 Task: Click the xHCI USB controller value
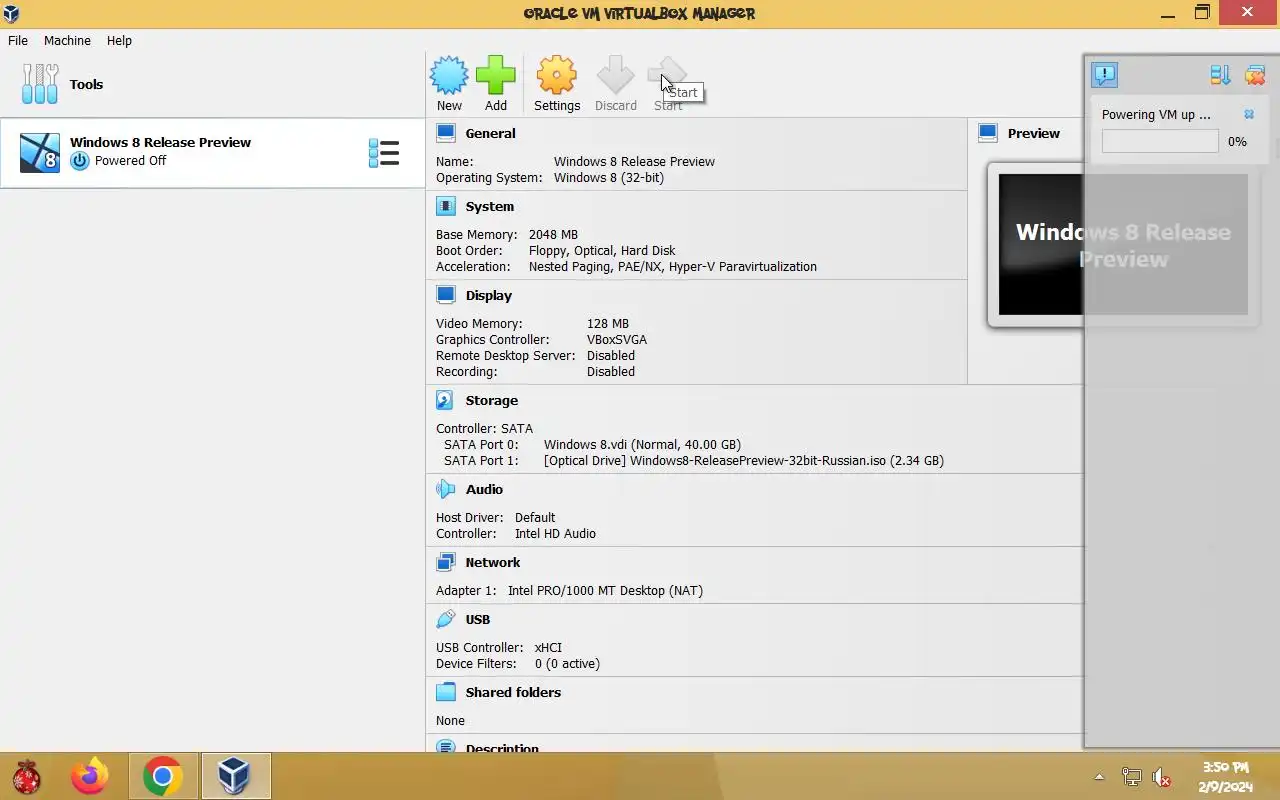pyautogui.click(x=548, y=647)
